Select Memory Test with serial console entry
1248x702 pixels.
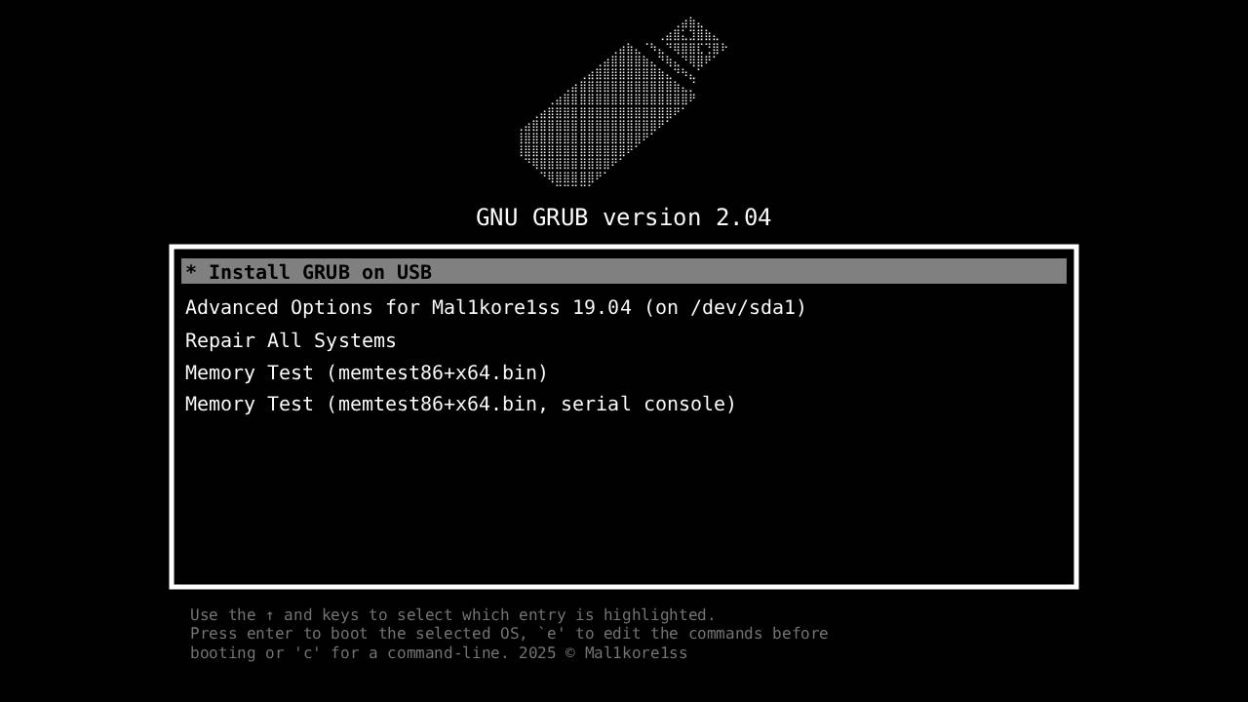(460, 404)
